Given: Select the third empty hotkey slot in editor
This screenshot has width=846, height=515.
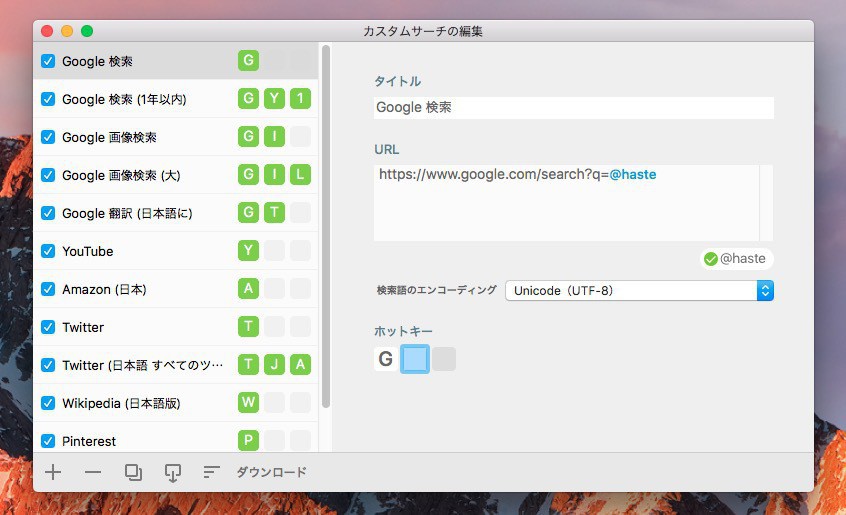Looking at the screenshot, I should point(444,359).
